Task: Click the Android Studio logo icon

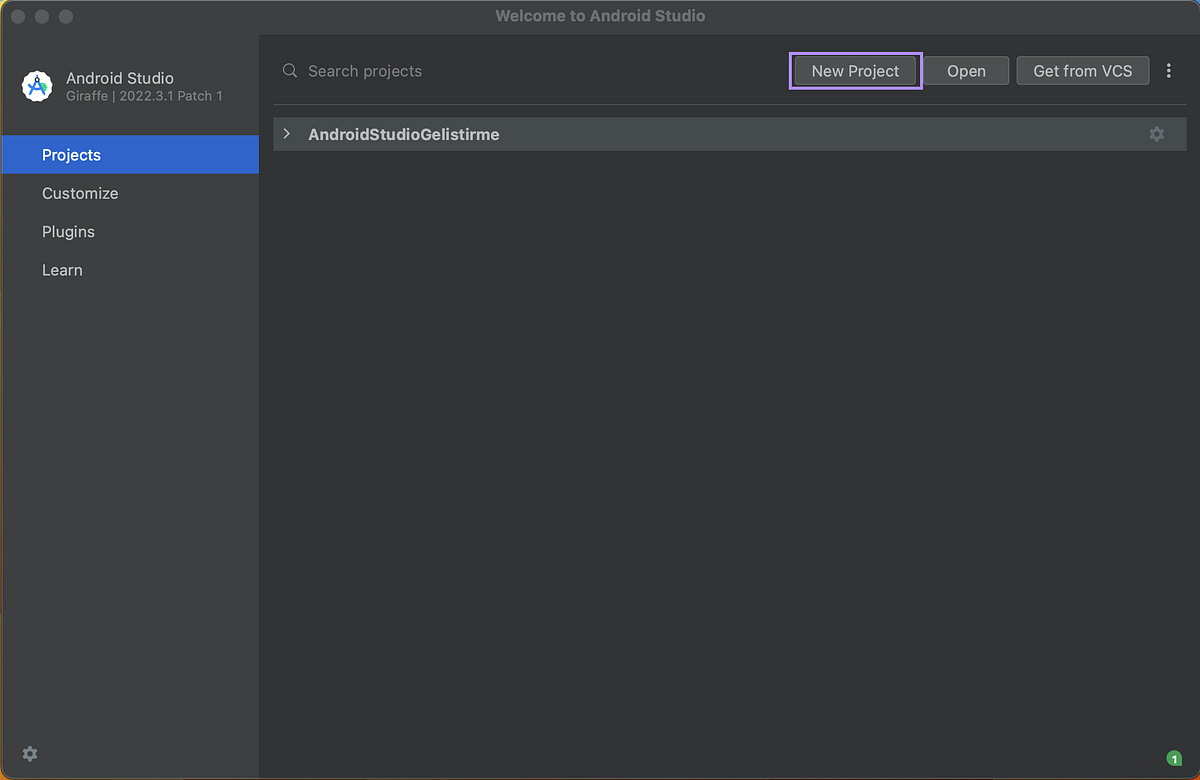Action: (x=37, y=86)
